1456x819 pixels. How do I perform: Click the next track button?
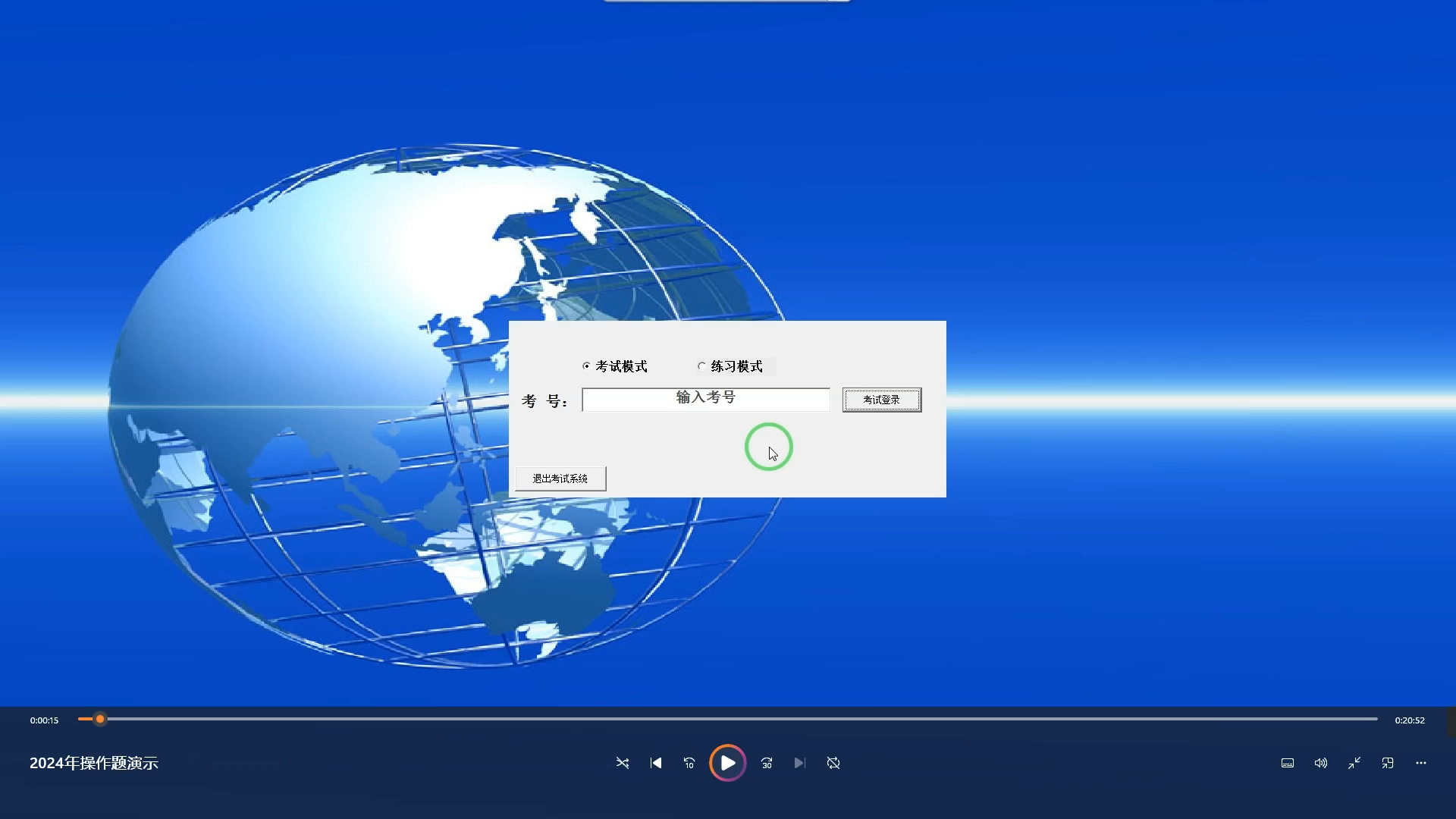(x=799, y=763)
